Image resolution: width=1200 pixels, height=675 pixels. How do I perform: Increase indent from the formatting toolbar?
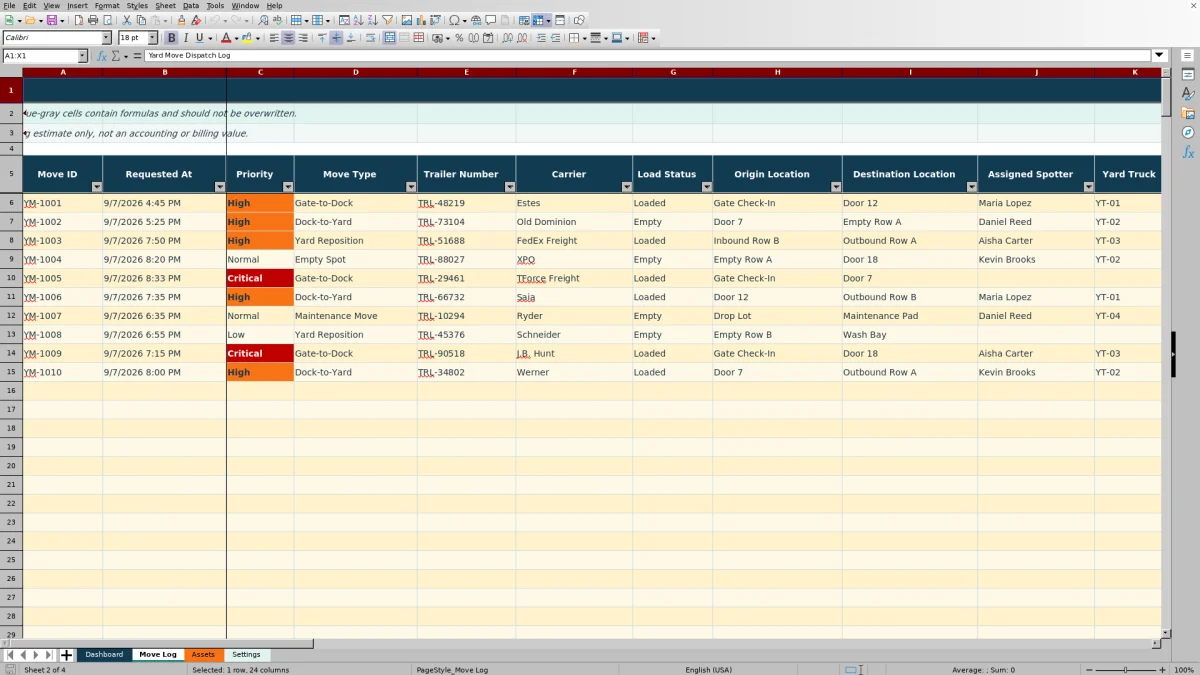[541, 38]
